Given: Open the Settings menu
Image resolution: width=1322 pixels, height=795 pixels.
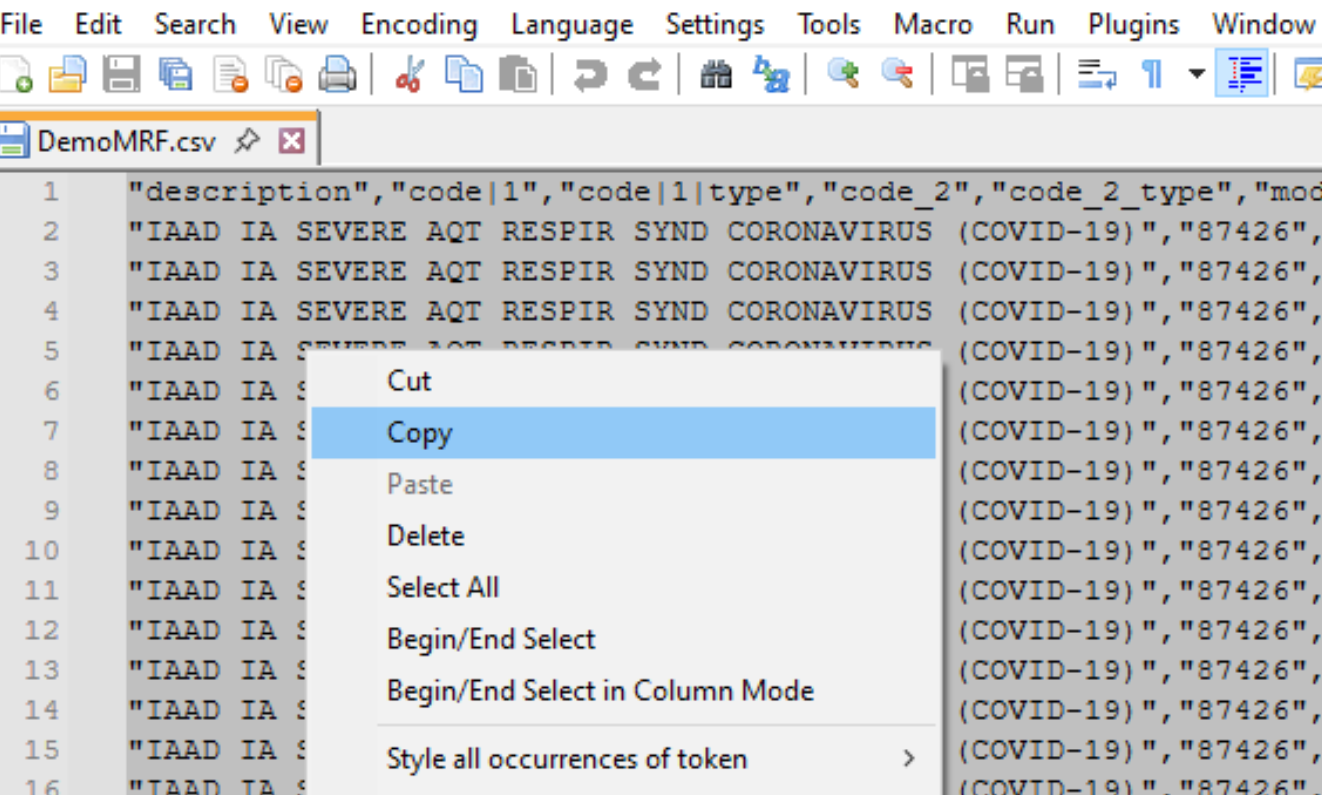Looking at the screenshot, I should click(x=715, y=23).
